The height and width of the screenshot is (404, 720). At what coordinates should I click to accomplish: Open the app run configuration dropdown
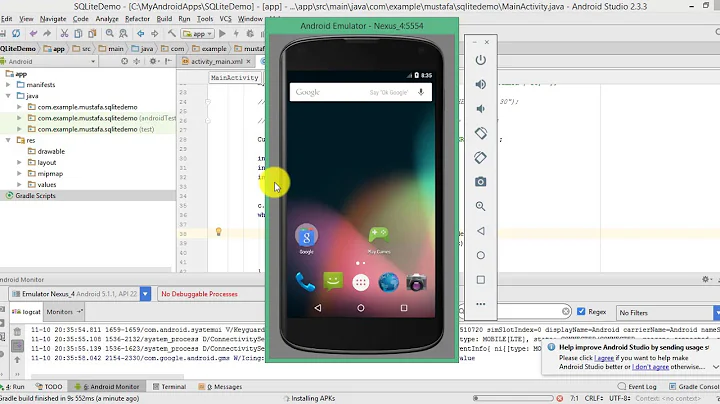coord(197,34)
